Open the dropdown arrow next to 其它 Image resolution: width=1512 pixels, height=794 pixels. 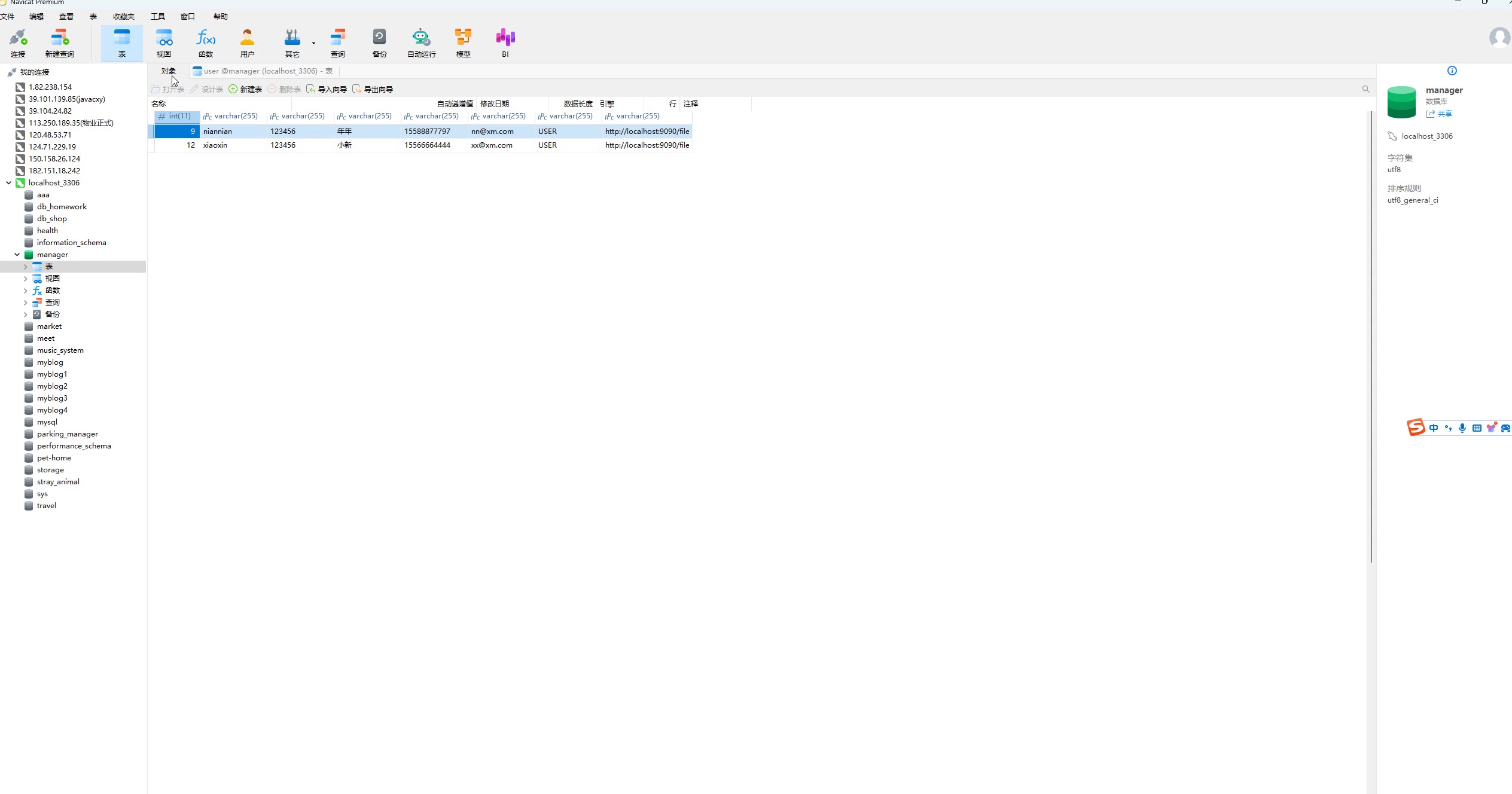click(313, 43)
